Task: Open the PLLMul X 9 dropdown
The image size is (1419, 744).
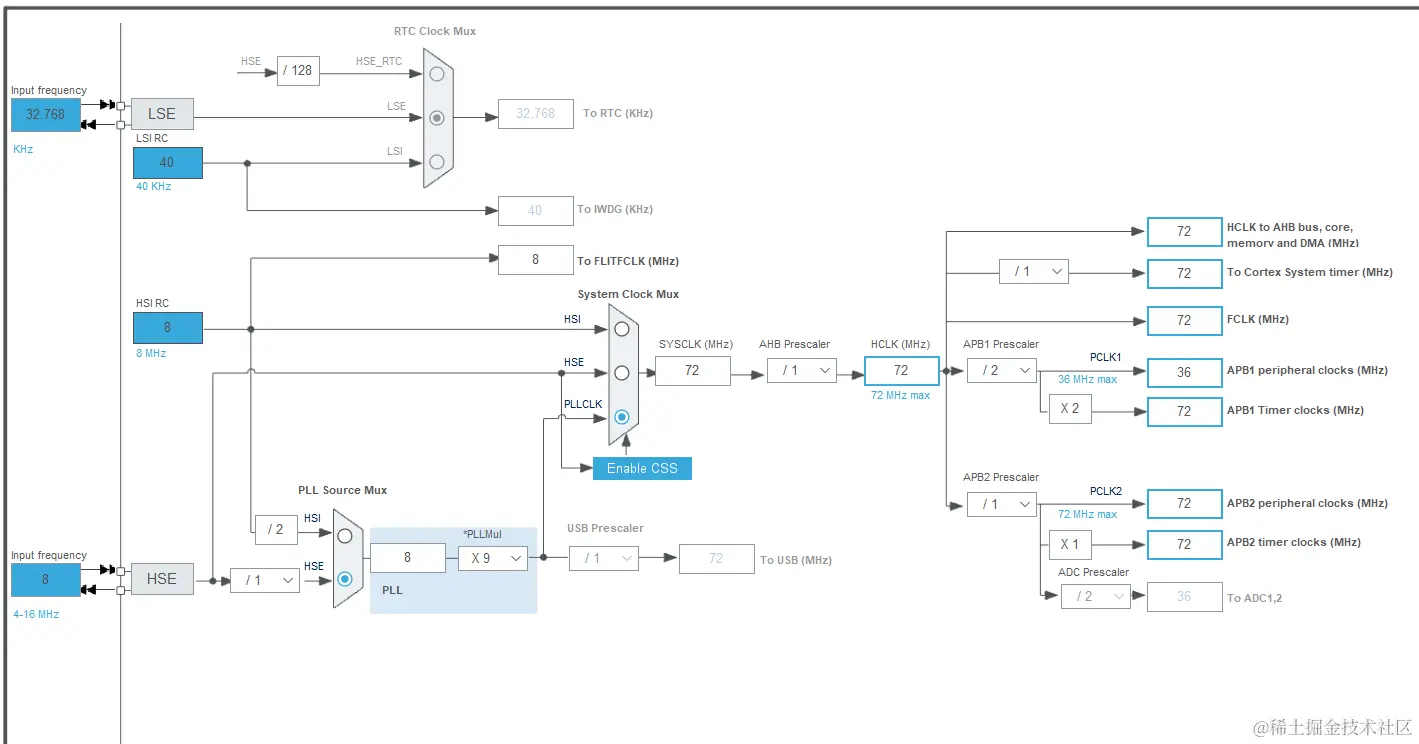Action: pyautogui.click(x=492, y=558)
